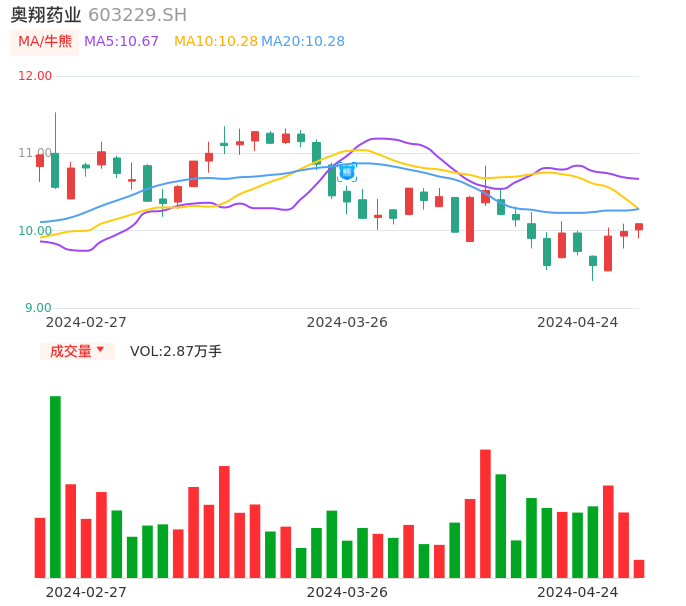686x606 pixels.
Task: Click the 2024-03-26 date label under the price chart
Action: click(x=347, y=322)
